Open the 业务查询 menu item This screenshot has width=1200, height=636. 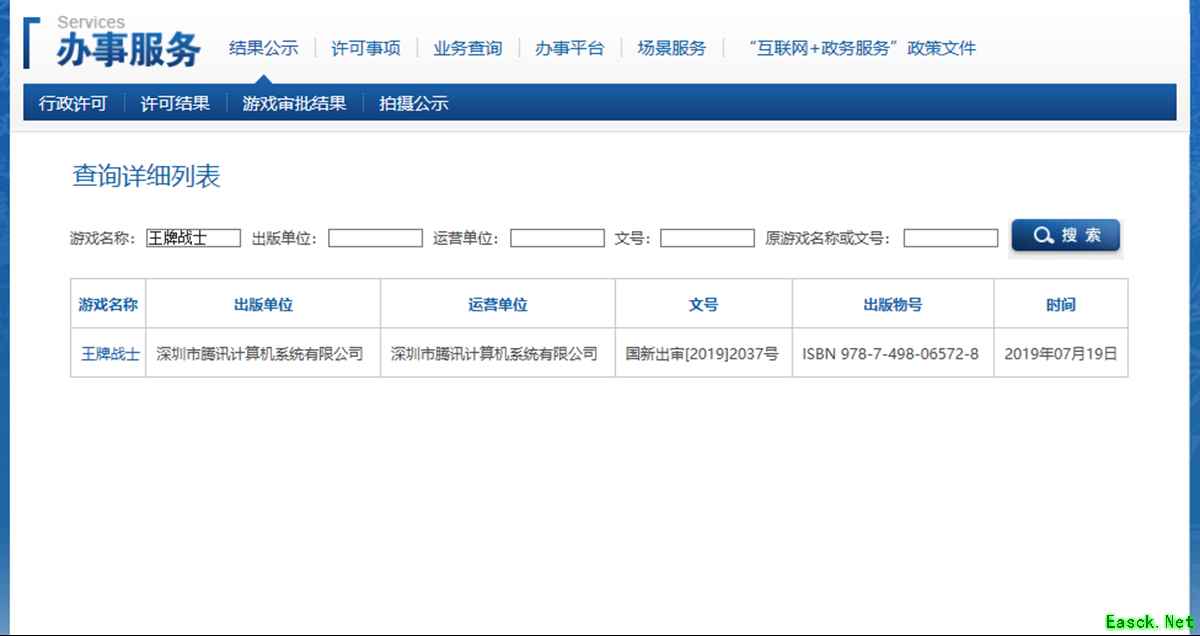coord(467,48)
